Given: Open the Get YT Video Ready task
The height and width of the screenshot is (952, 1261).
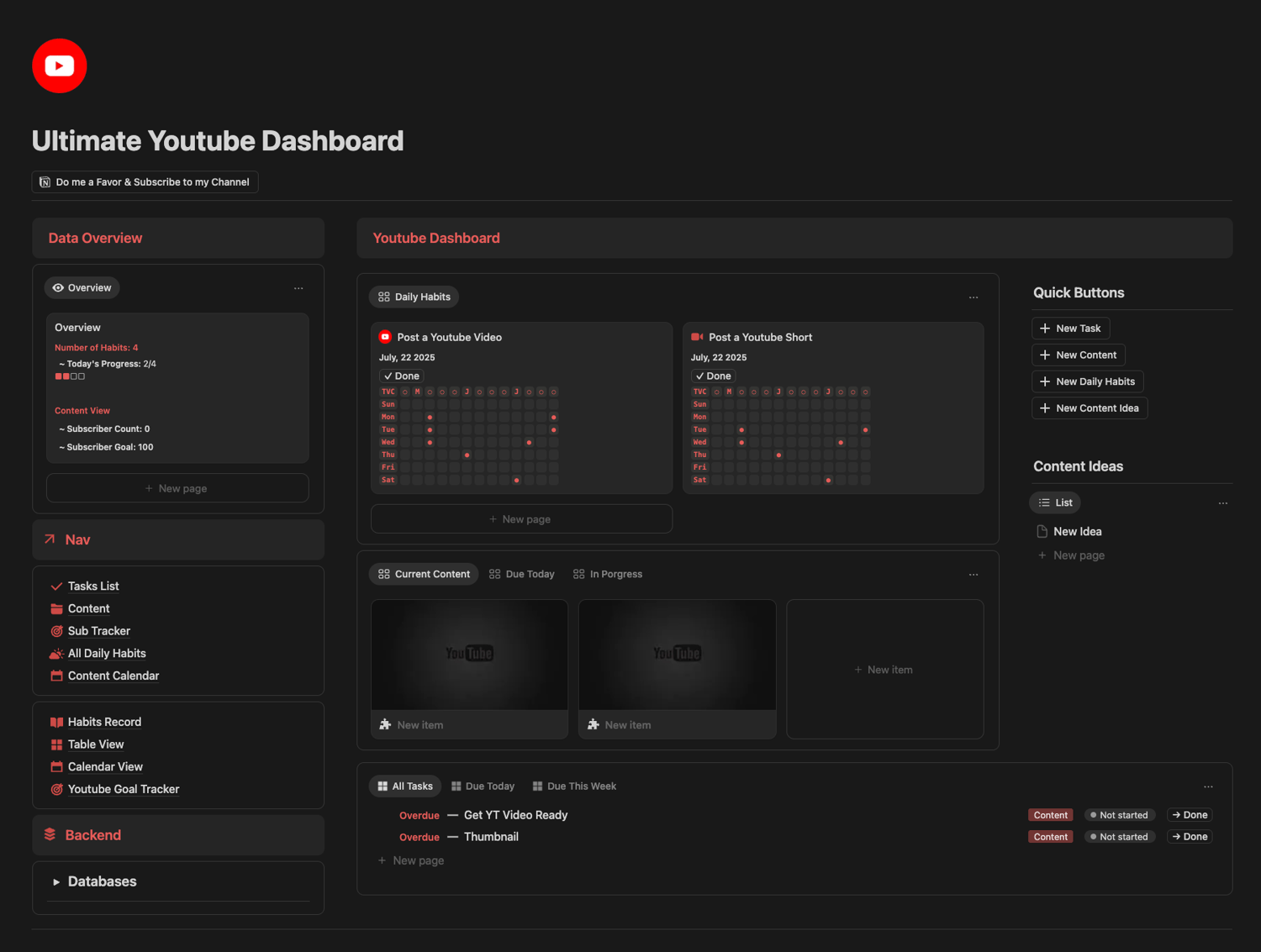Looking at the screenshot, I should pyautogui.click(x=516, y=815).
